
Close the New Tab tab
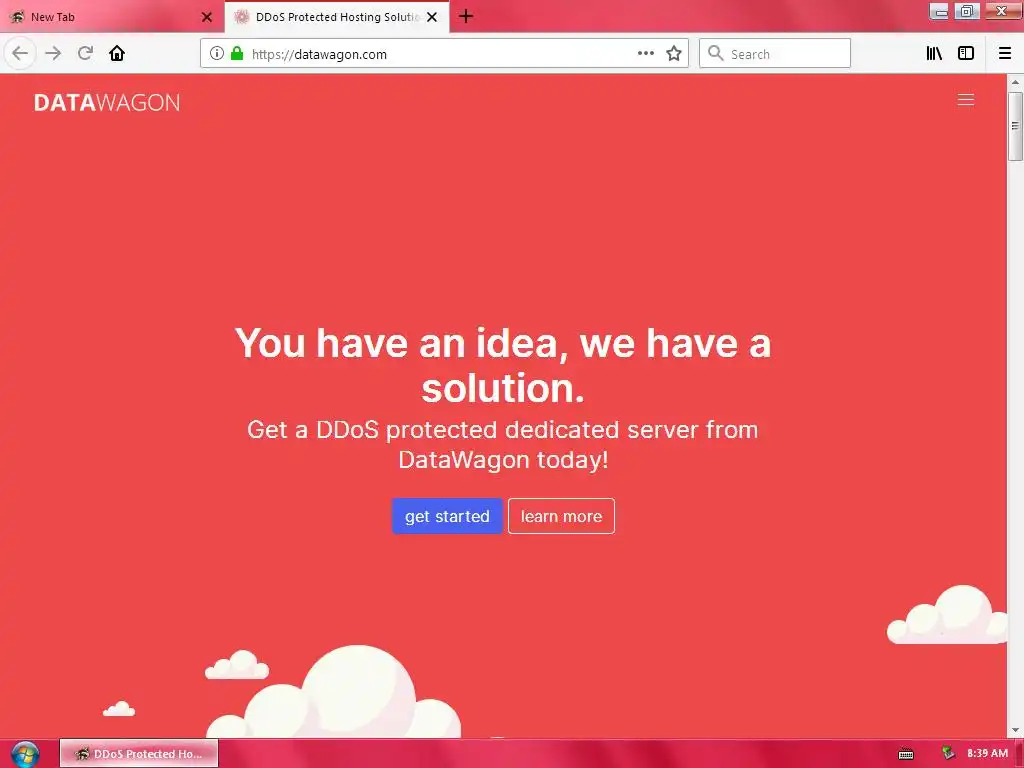[207, 17]
